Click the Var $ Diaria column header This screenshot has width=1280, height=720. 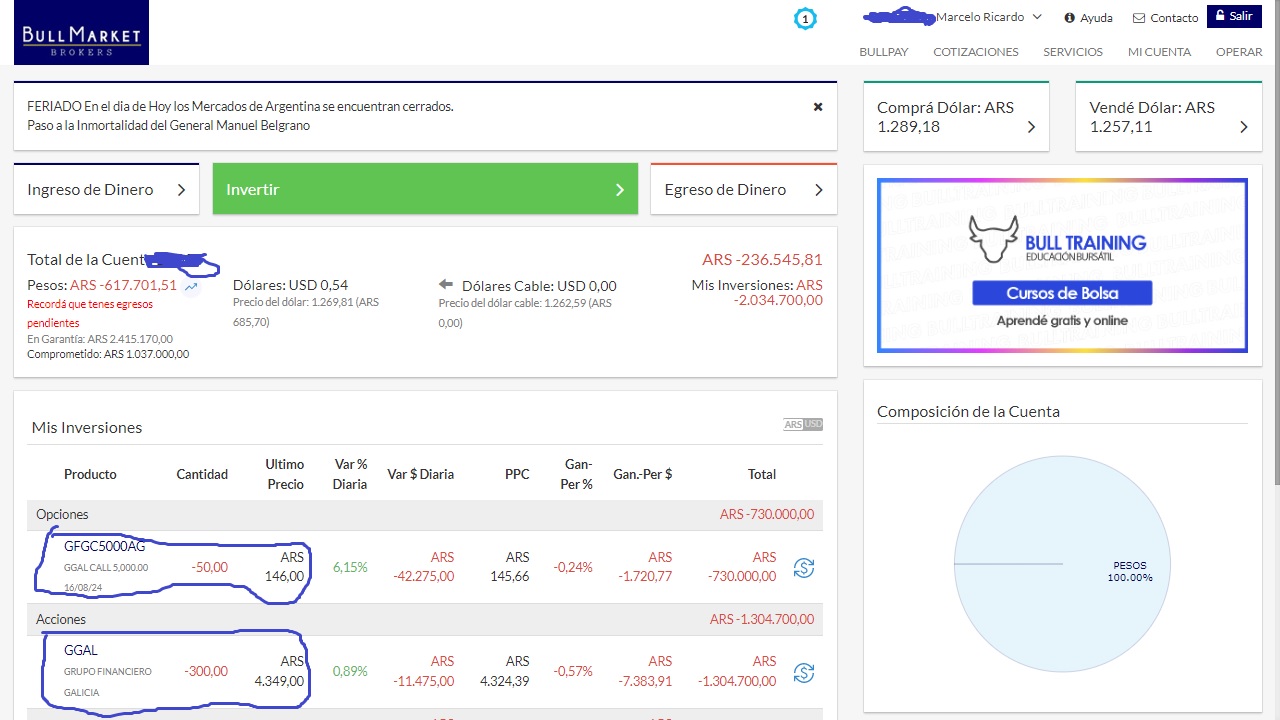[x=421, y=474]
